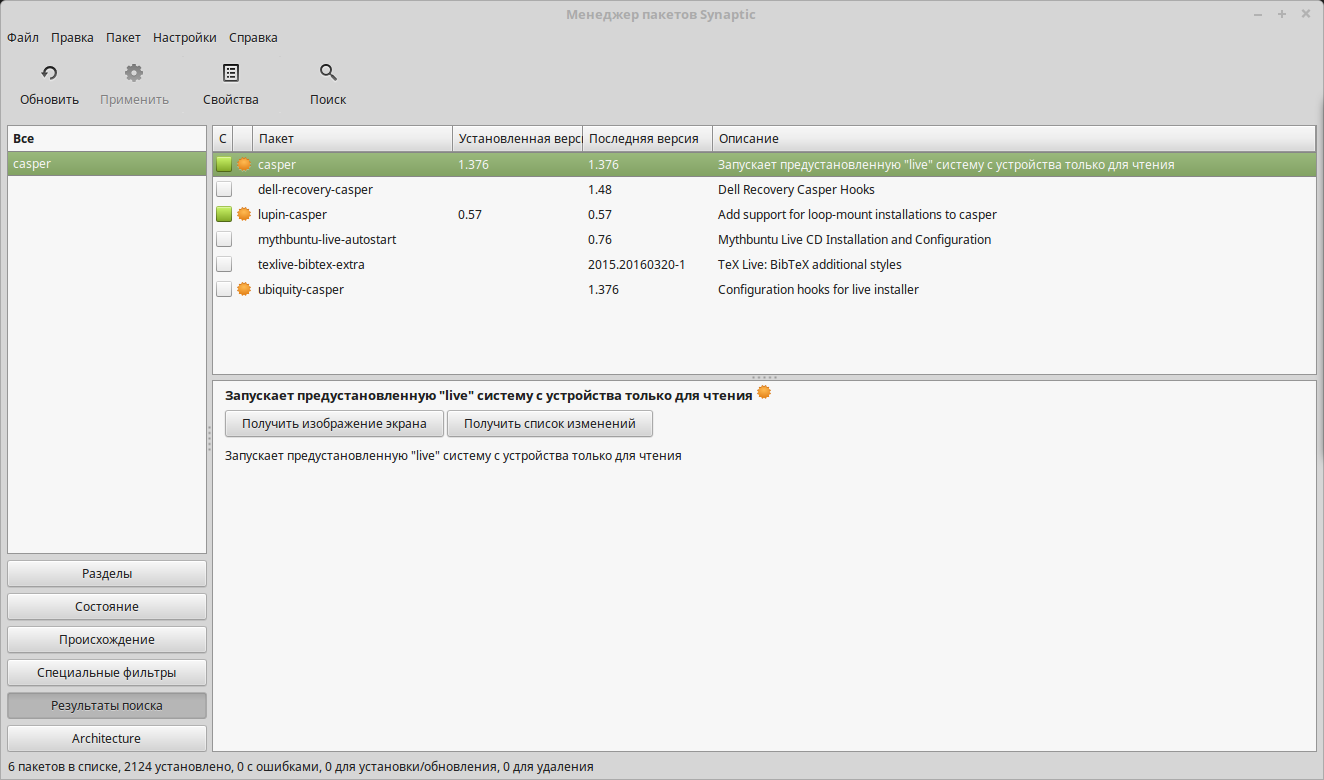This screenshot has height=780, width=1324.
Task: Switch to Architecture filter view
Action: click(107, 739)
